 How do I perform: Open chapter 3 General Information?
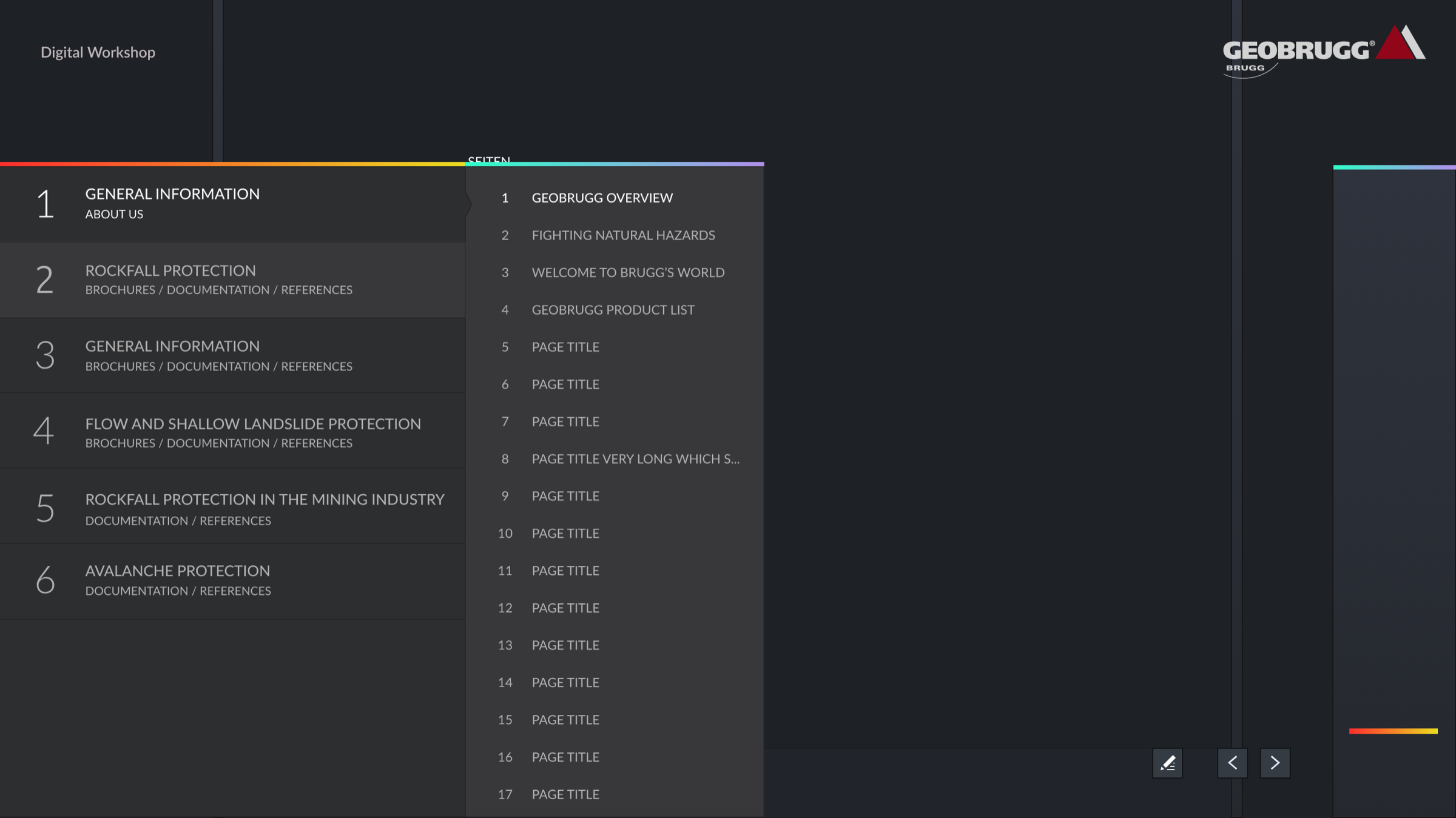point(232,356)
